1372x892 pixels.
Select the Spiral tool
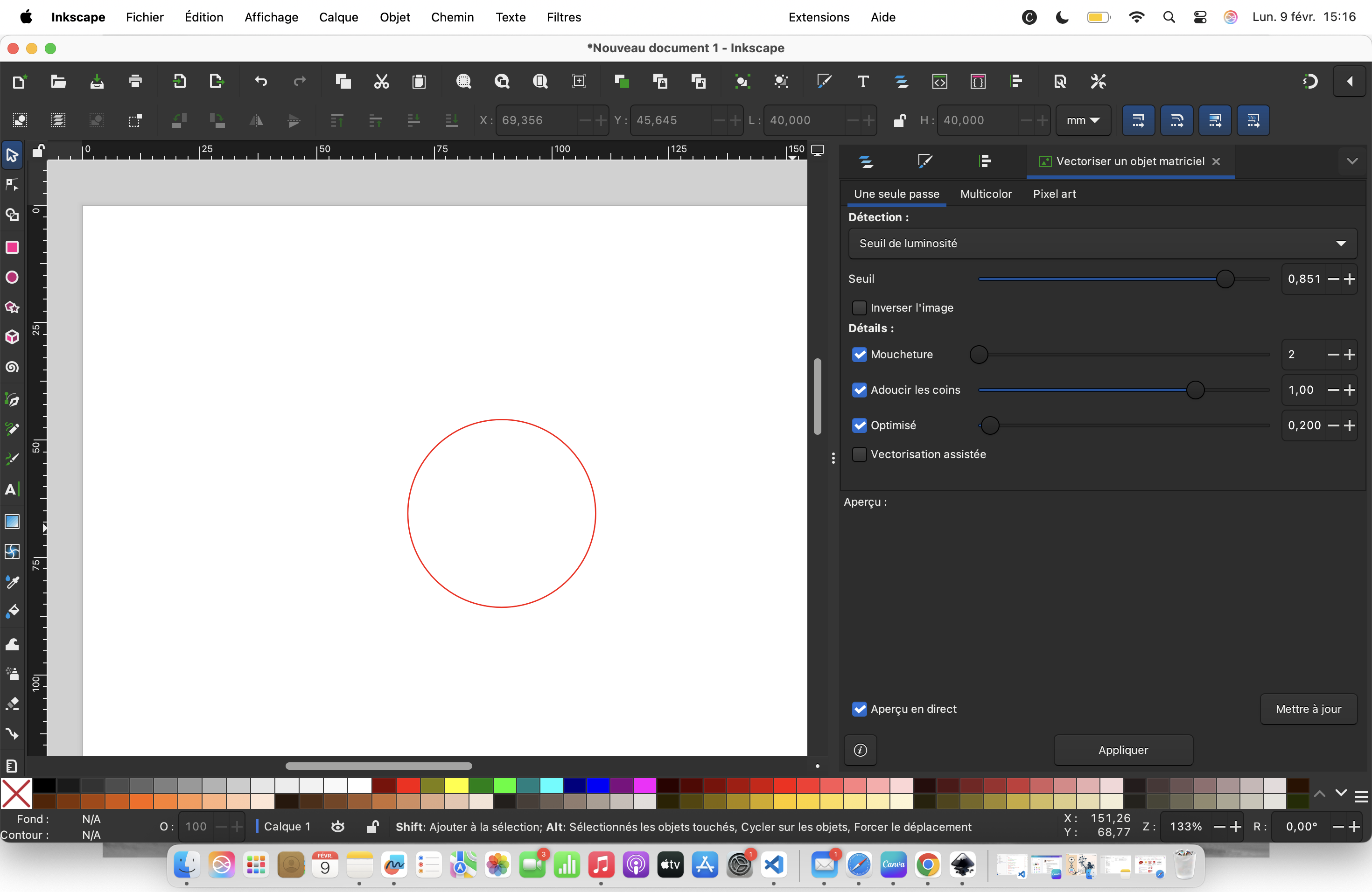tap(12, 367)
